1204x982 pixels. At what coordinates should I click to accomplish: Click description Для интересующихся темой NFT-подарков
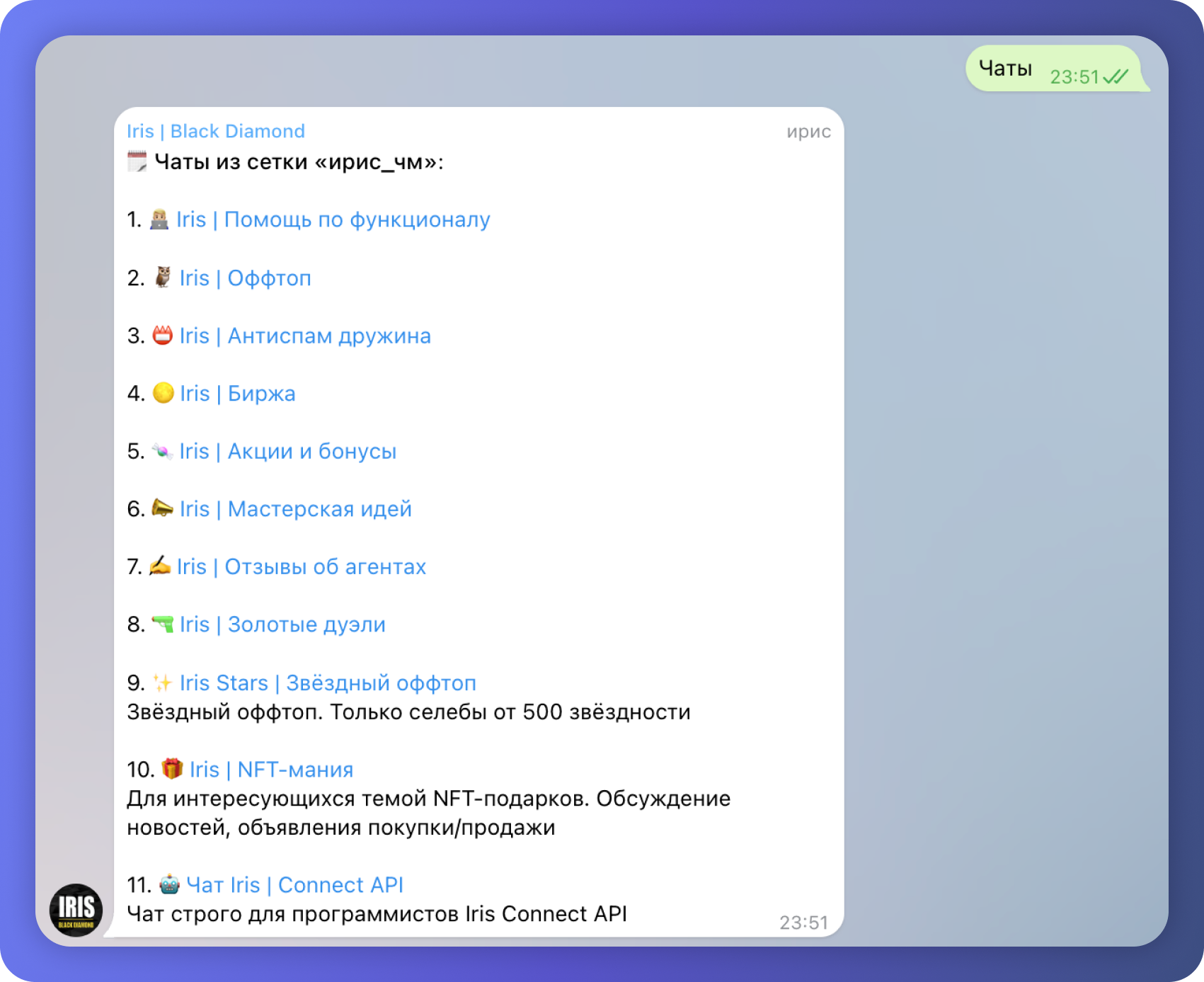[x=429, y=813]
